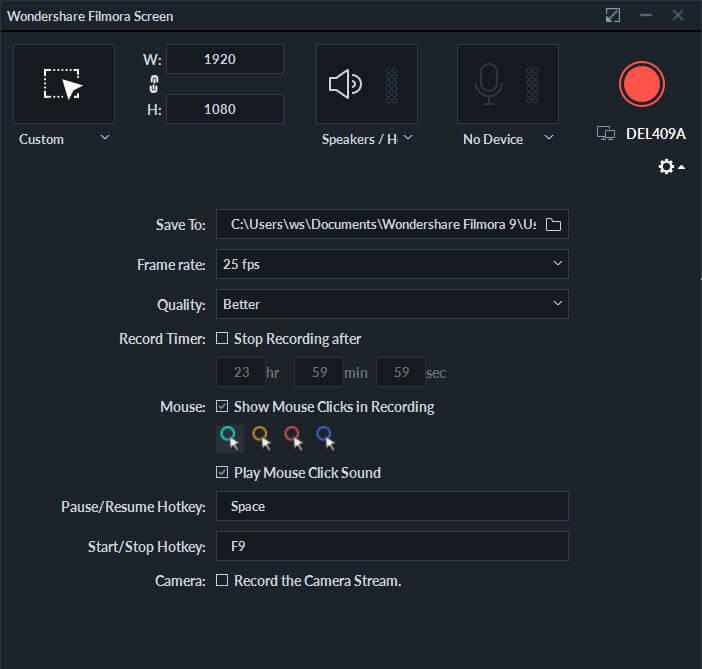
Task: Click the Save To path field
Action: (x=392, y=224)
